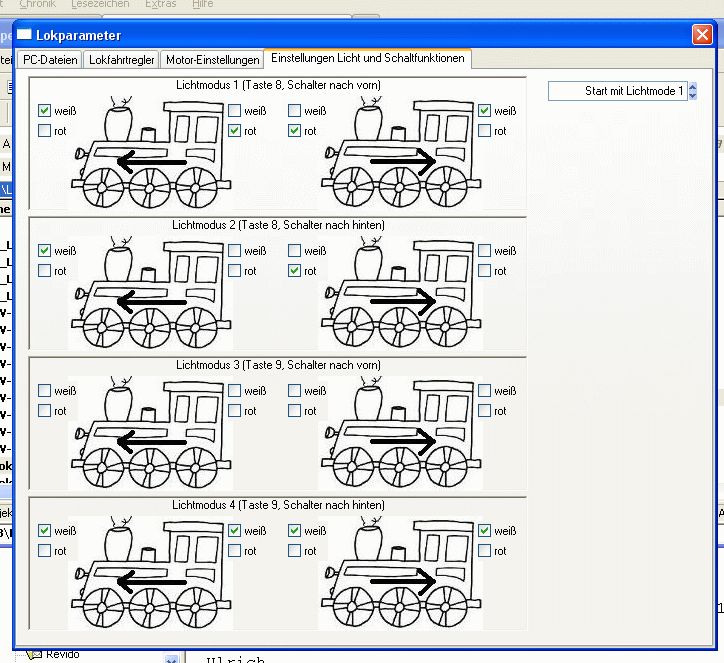724x663 pixels.
Task: Decrease Start mit Lichtmode value with down arrow
Action: 692,95
